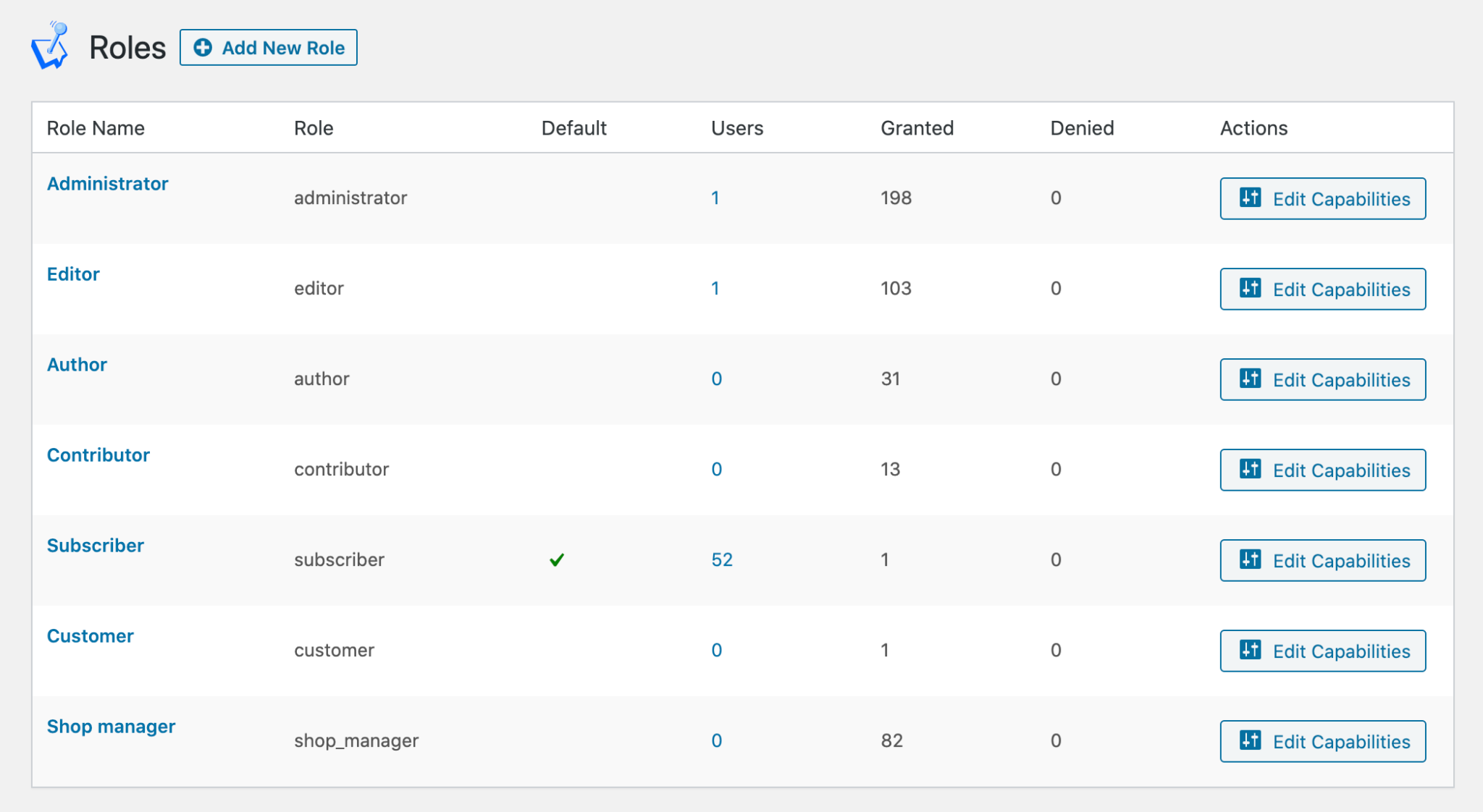View the user count for Administrator
Image resolution: width=1483 pixels, height=812 pixels.
pos(715,198)
